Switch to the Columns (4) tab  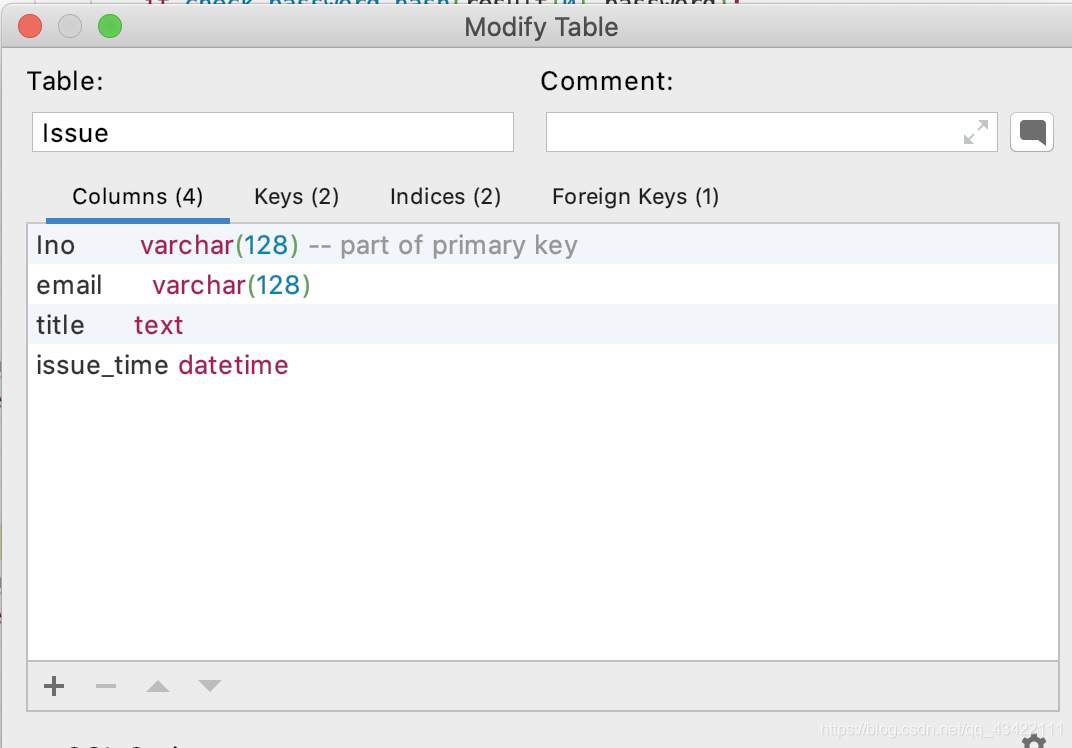pyautogui.click(x=137, y=197)
